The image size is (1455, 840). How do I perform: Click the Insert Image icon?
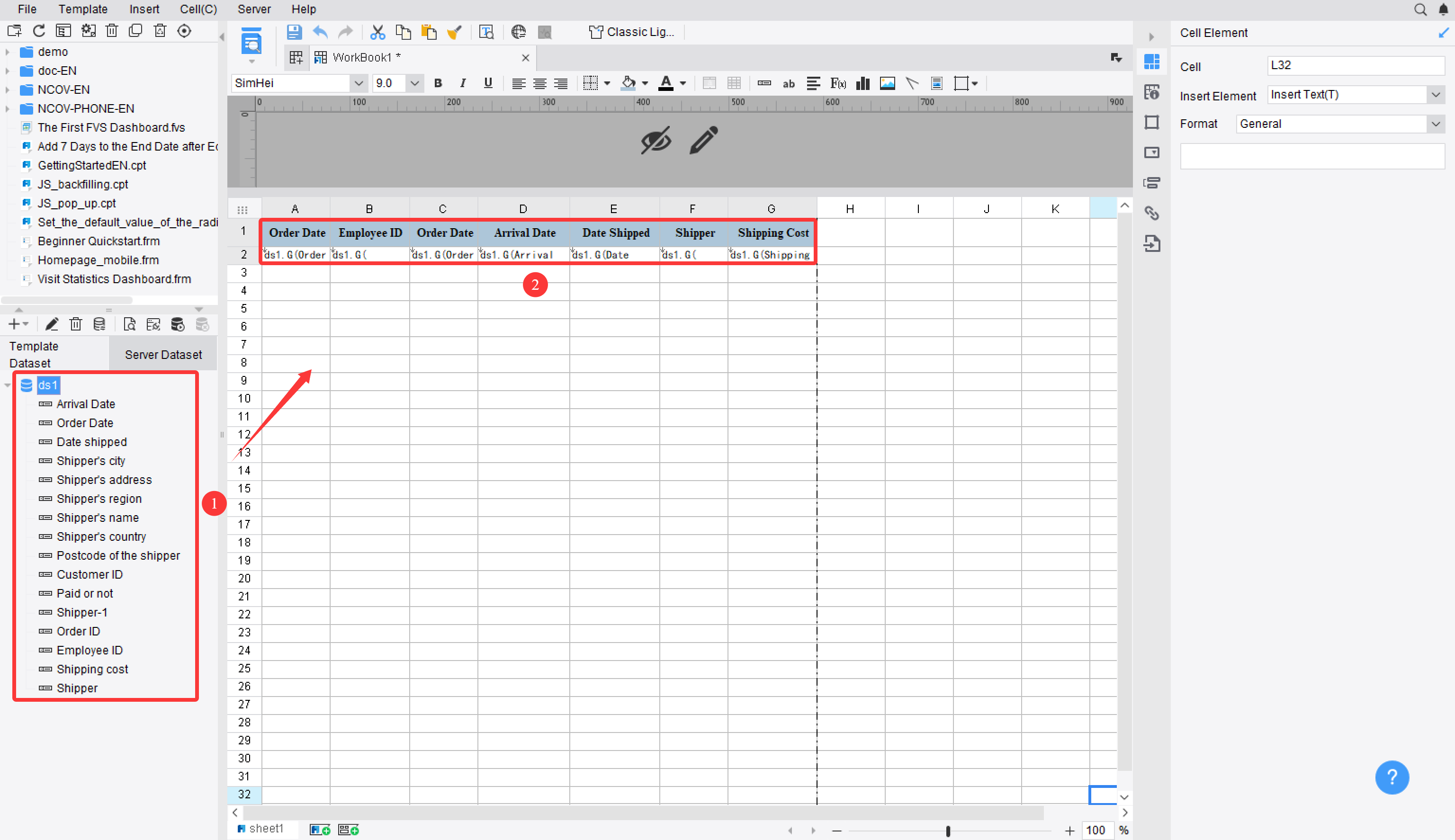[887, 84]
